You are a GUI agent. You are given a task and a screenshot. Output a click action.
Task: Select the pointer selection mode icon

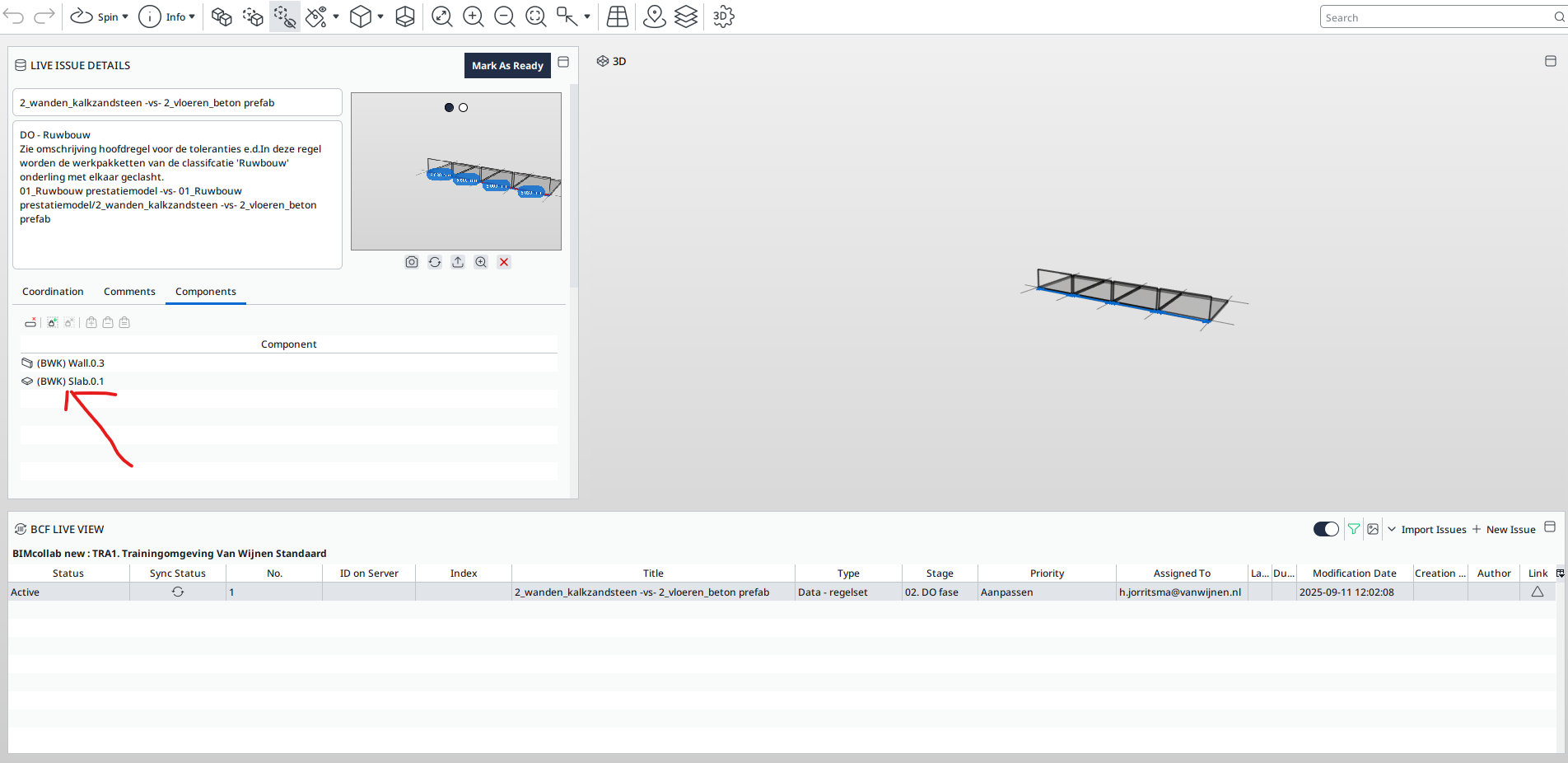[567, 16]
